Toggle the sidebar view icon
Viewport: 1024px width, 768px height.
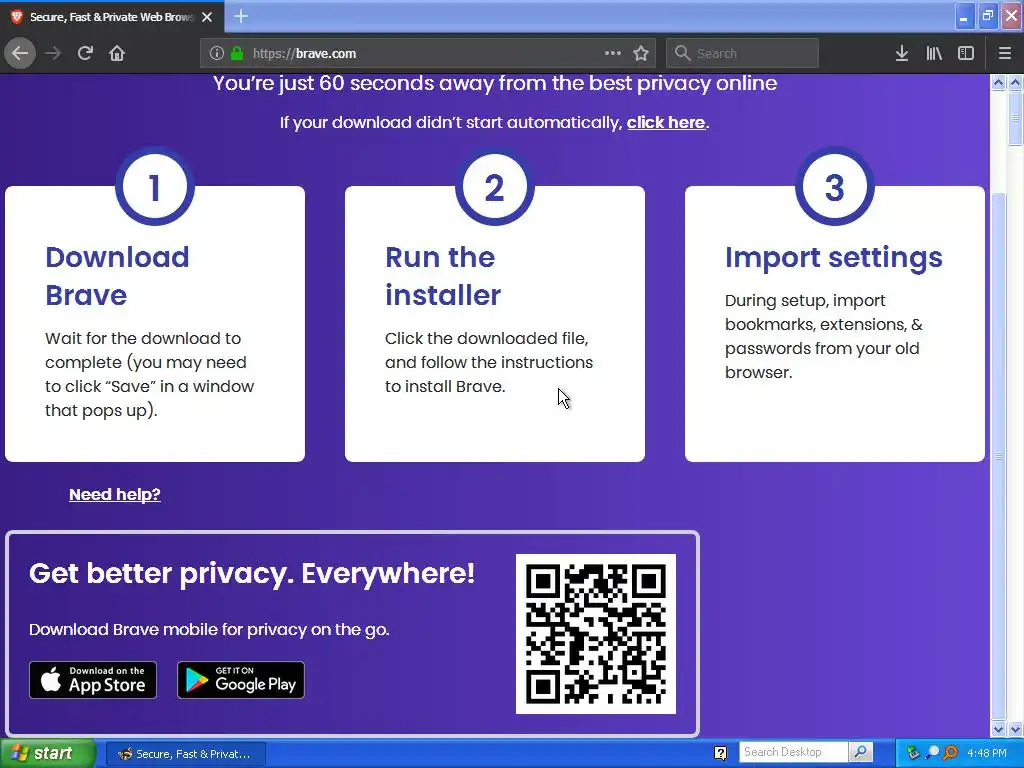click(x=966, y=53)
